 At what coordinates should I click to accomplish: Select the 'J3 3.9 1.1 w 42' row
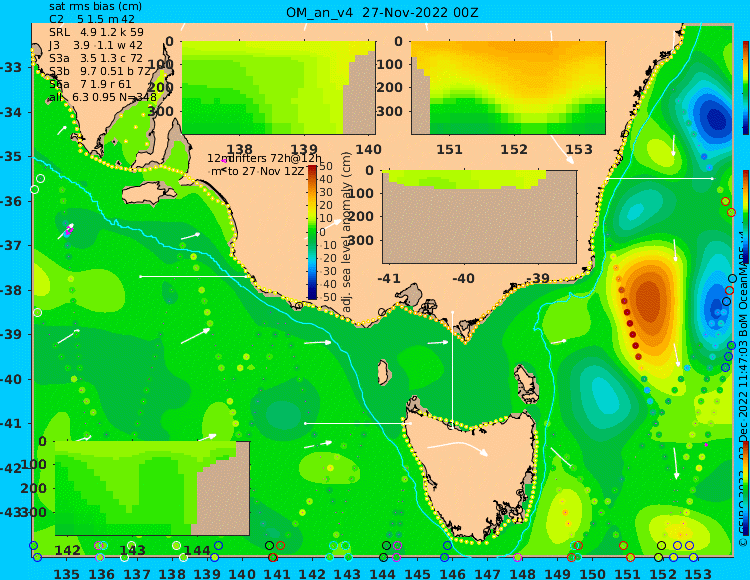click(96, 45)
